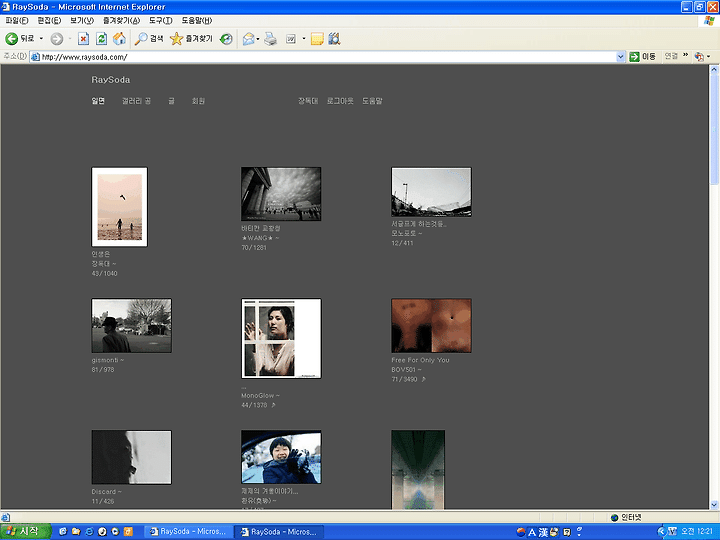Viewport: 720px width, 540px height.
Task: Open the 즐겨찾기(A) menu
Action: [121, 21]
